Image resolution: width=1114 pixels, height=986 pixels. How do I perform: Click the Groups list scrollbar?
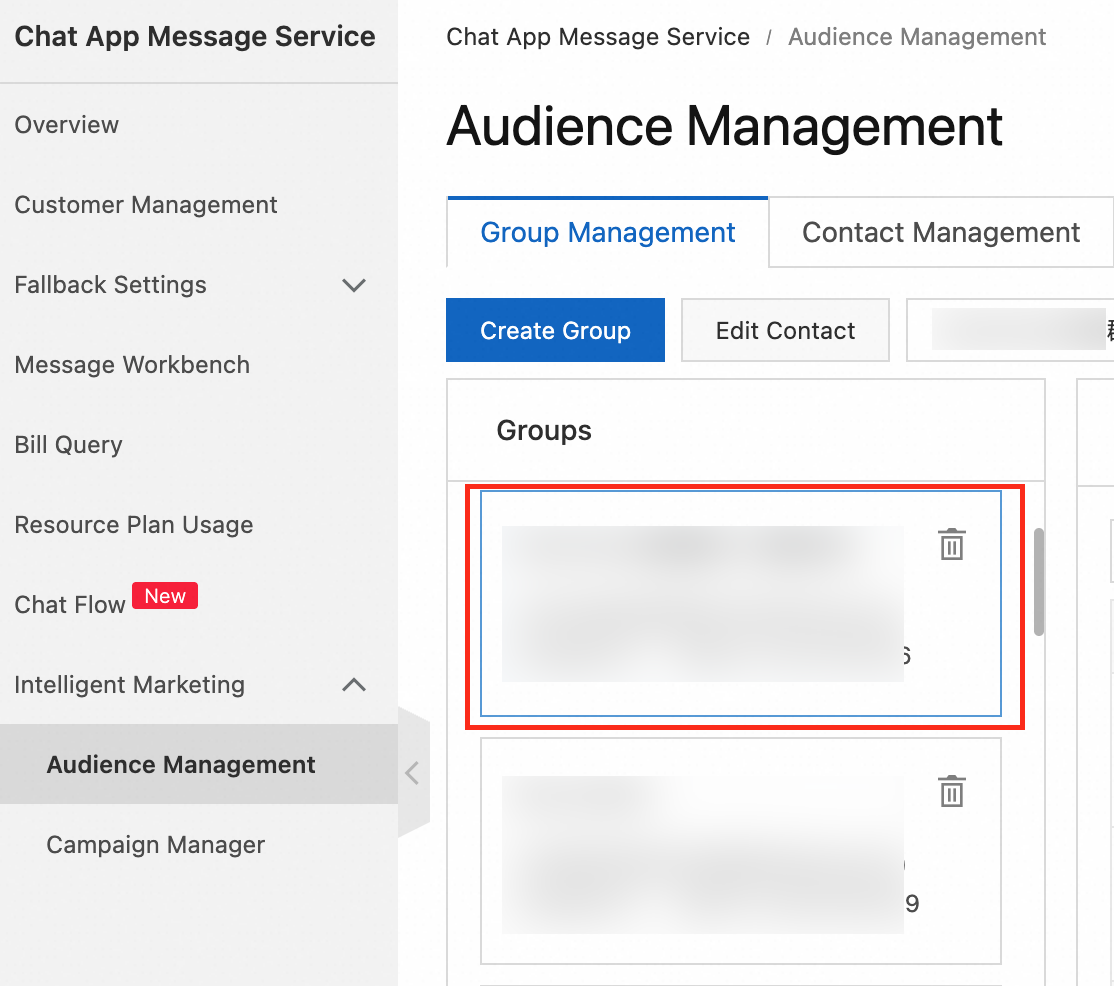tap(1039, 581)
